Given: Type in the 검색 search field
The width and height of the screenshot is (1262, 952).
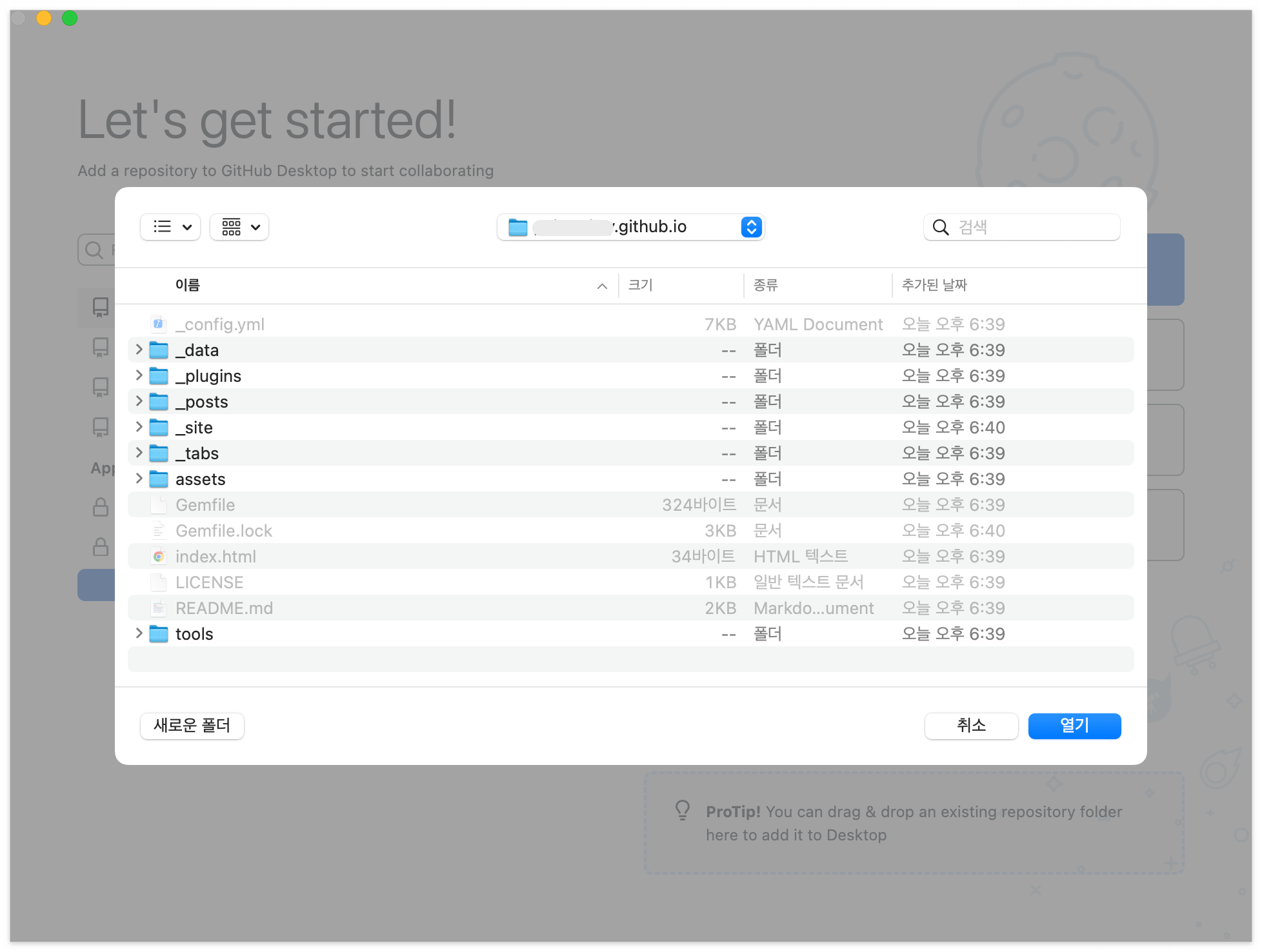Looking at the screenshot, I should [x=1032, y=227].
